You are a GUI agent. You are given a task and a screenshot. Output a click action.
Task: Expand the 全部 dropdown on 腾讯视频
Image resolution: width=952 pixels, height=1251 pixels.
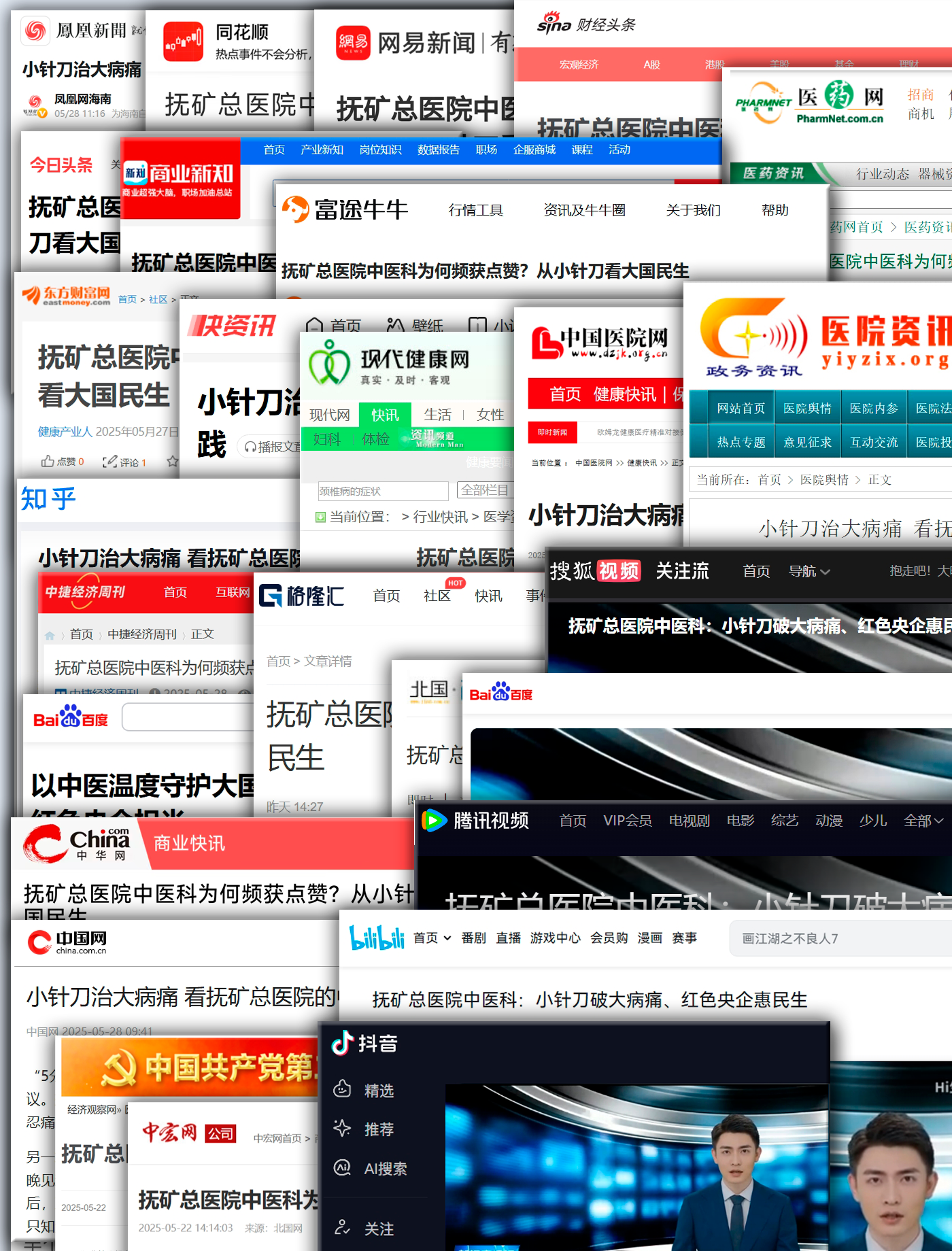click(923, 821)
